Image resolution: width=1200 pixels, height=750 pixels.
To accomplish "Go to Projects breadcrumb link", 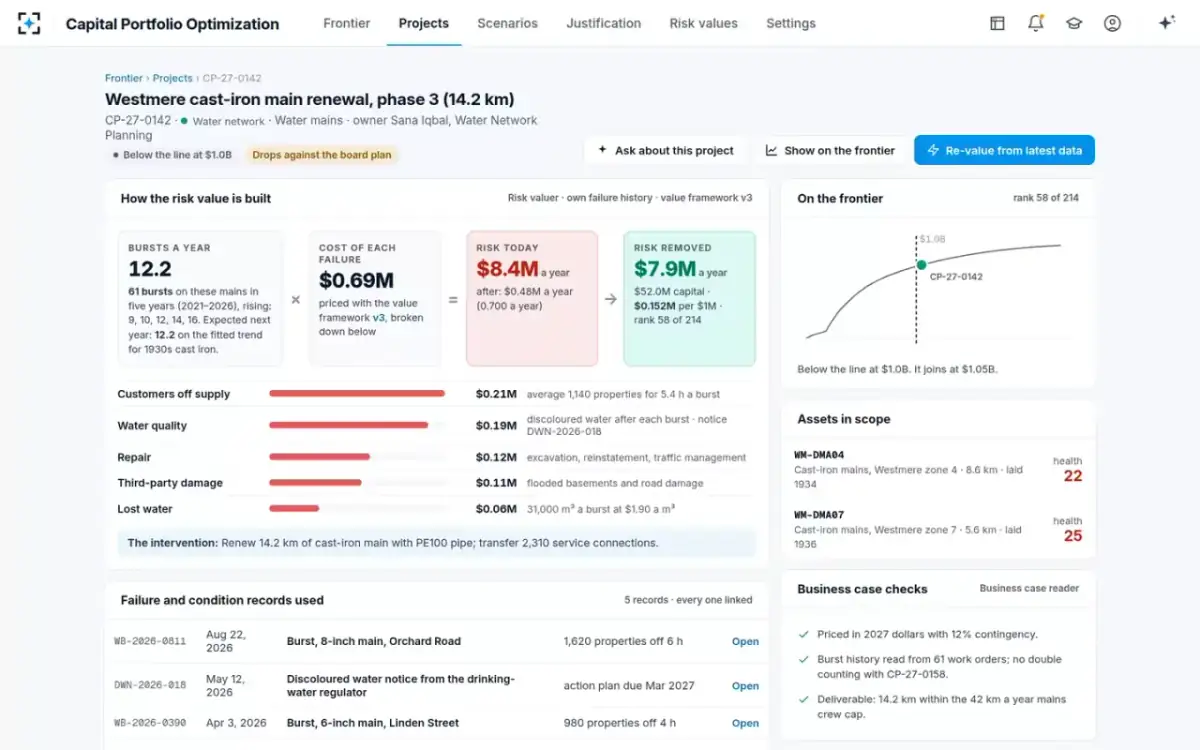I will [x=172, y=78].
